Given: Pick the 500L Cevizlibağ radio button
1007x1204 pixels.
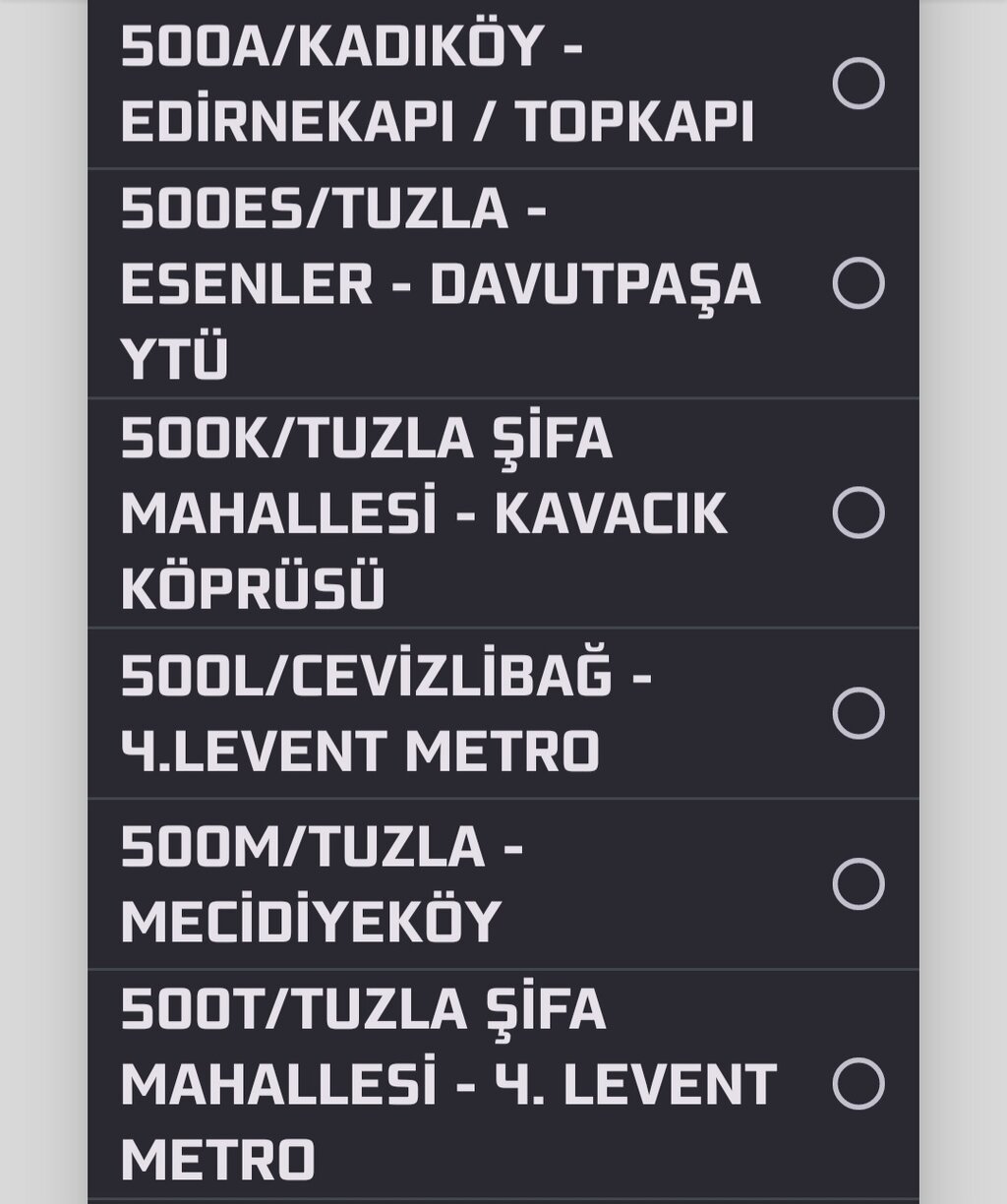Looking at the screenshot, I should 858,712.
